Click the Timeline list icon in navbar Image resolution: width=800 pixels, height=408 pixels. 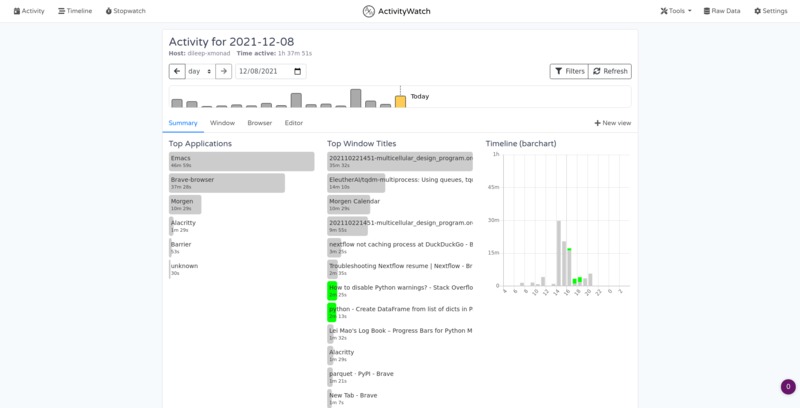61,11
